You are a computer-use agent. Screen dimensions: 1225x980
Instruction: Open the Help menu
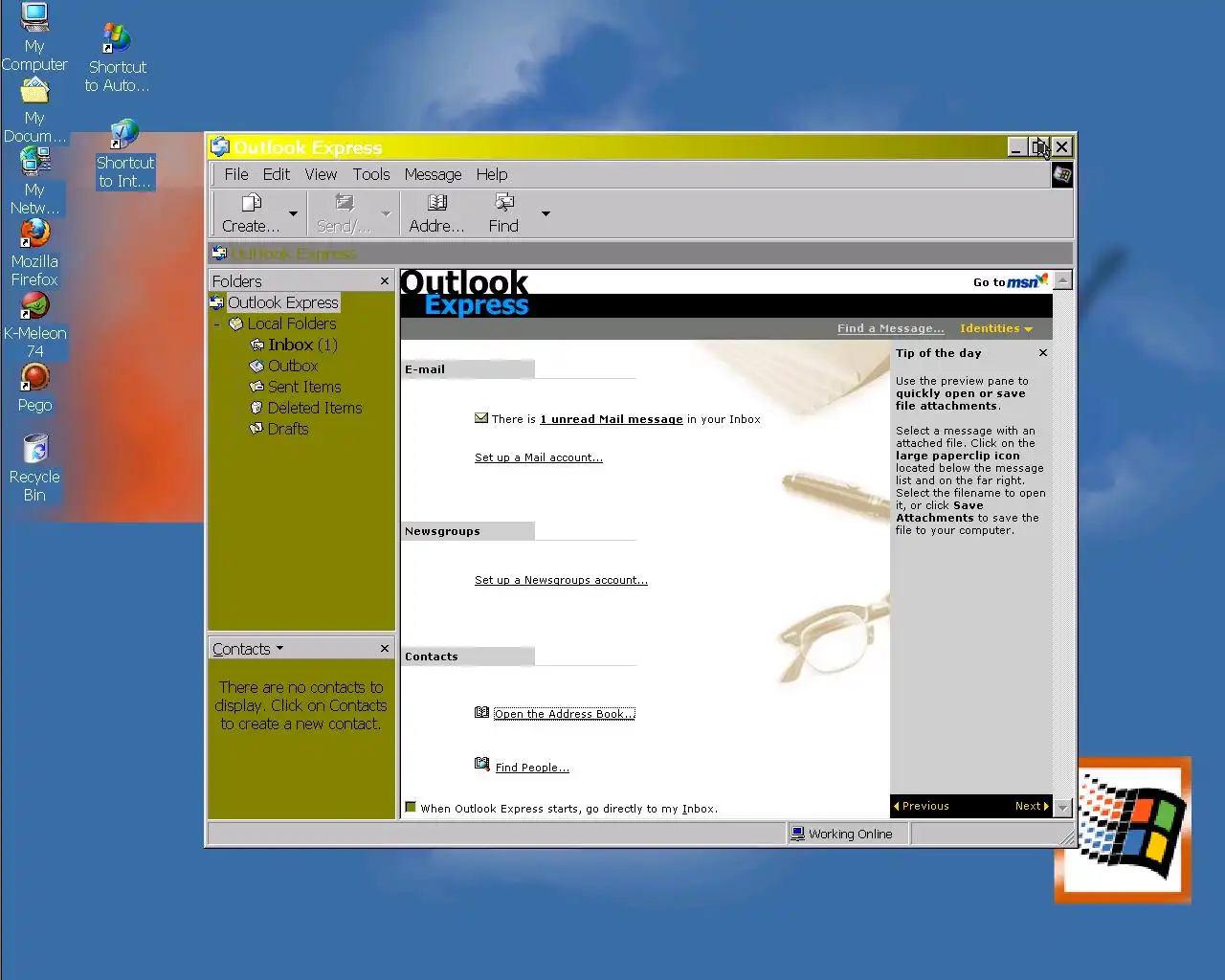492,174
